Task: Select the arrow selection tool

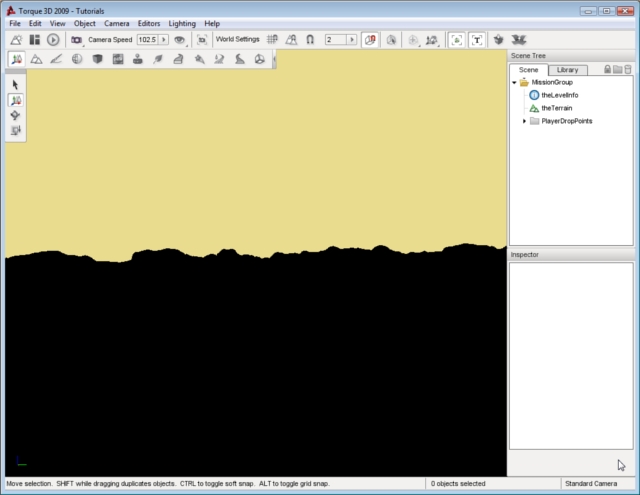Action: click(x=17, y=85)
